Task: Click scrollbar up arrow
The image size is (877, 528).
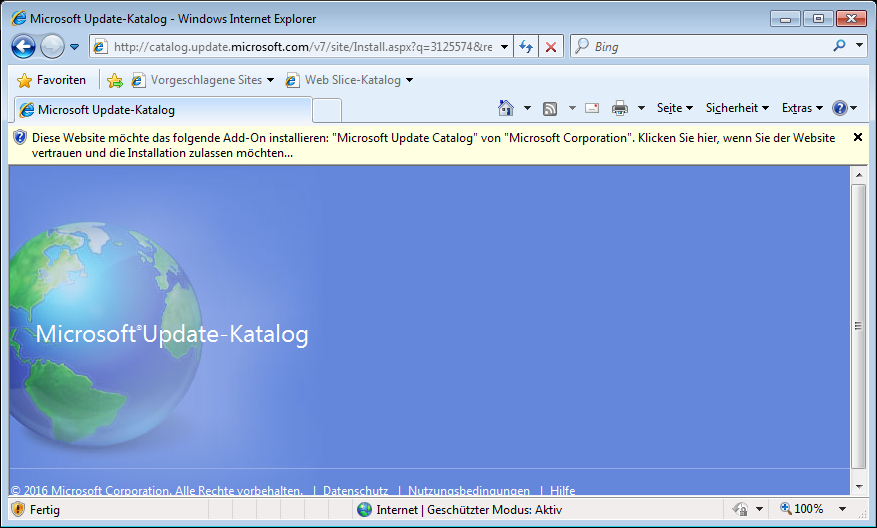Action: pyautogui.click(x=859, y=175)
